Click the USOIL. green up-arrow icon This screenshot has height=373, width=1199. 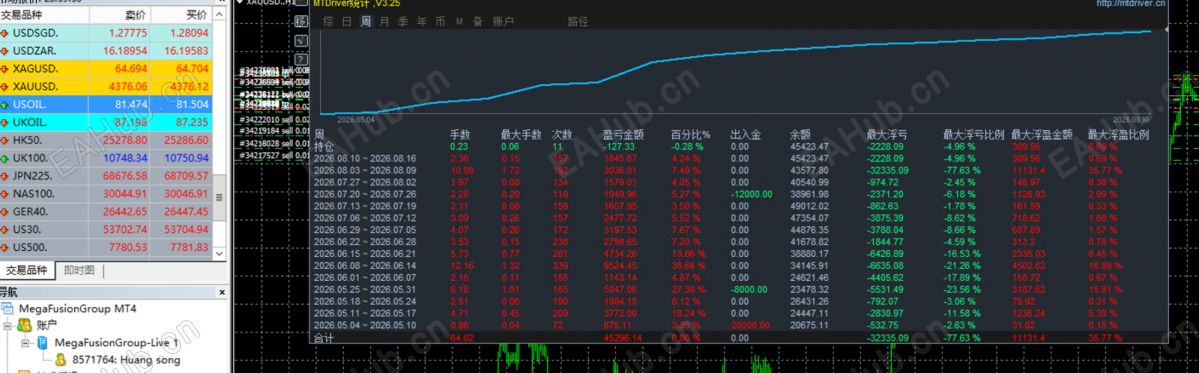pyautogui.click(x=5, y=105)
